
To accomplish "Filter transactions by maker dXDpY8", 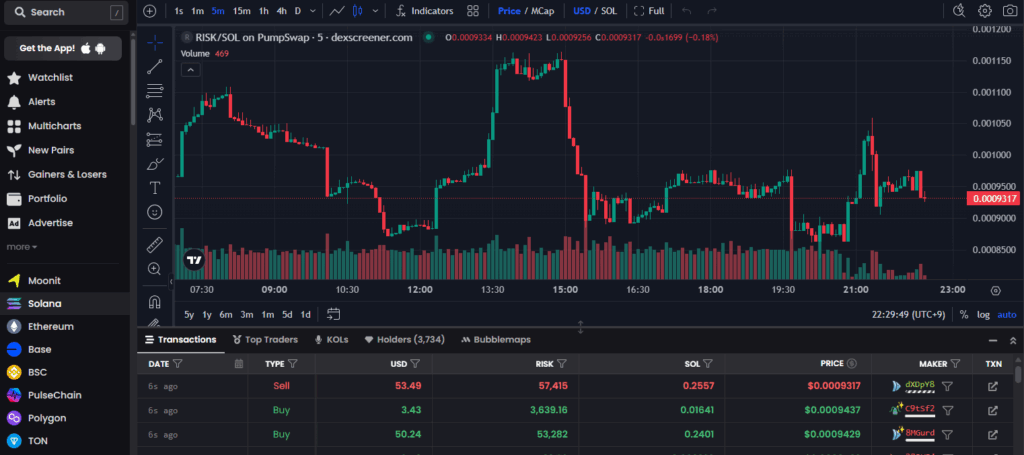I will [x=948, y=386].
